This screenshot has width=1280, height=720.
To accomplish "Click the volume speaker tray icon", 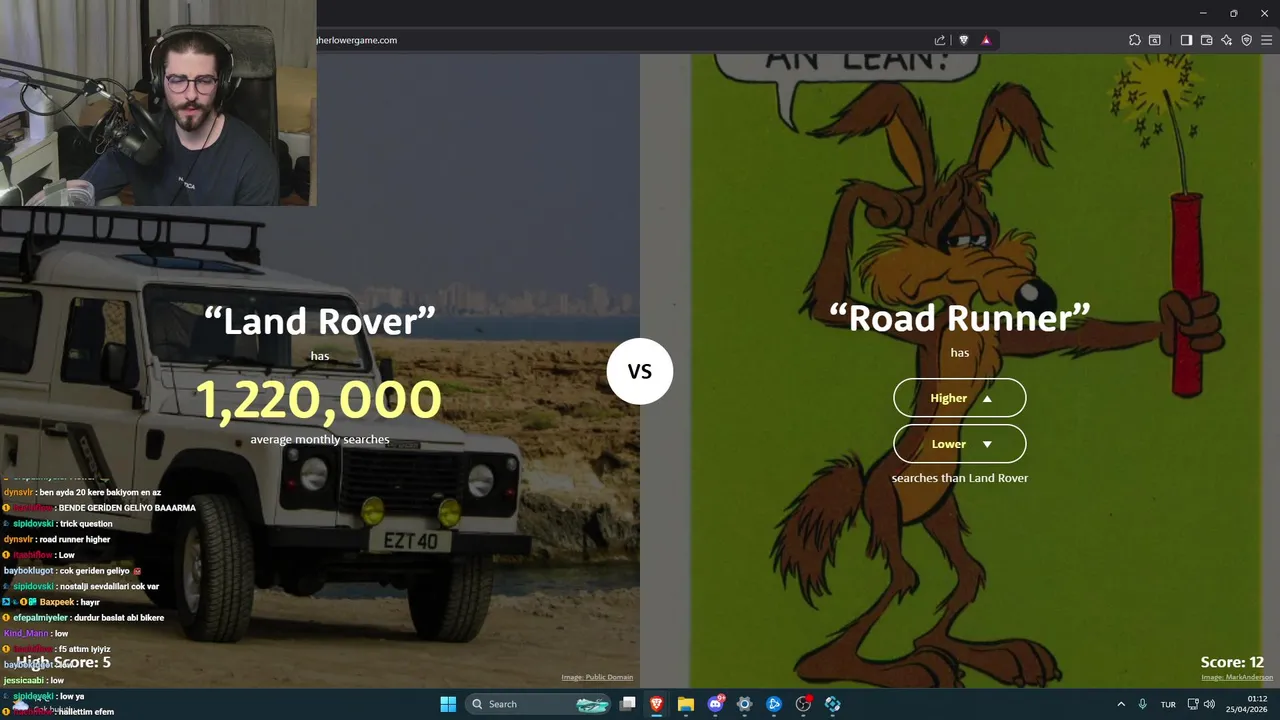I will (x=1210, y=704).
